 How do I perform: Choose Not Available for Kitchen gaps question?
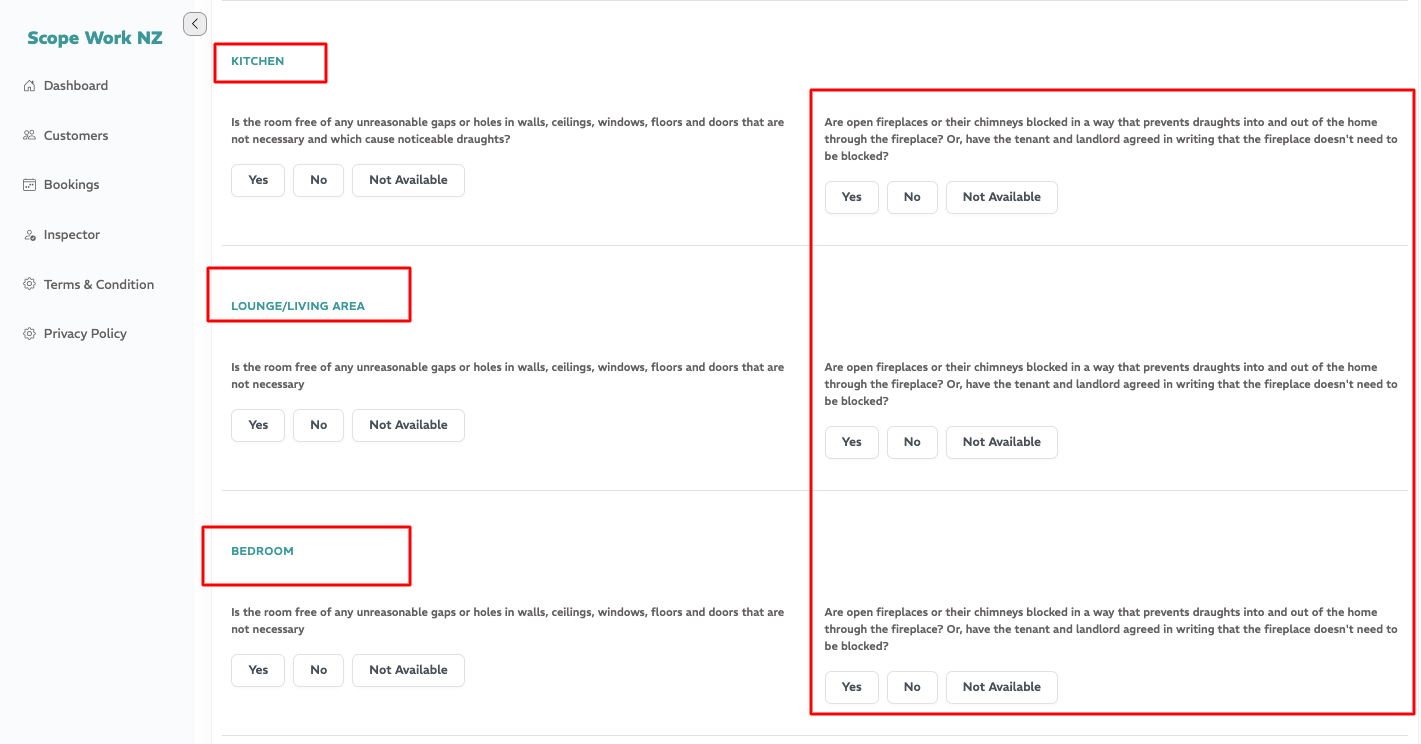(x=408, y=180)
